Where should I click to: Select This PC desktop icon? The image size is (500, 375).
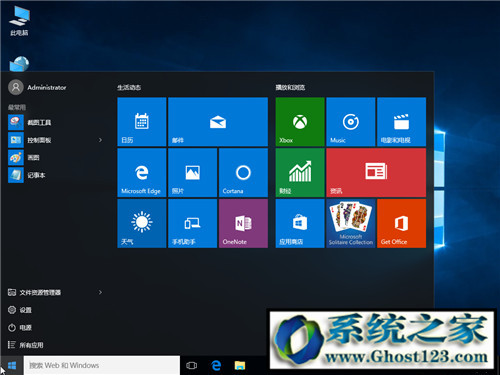[19, 22]
